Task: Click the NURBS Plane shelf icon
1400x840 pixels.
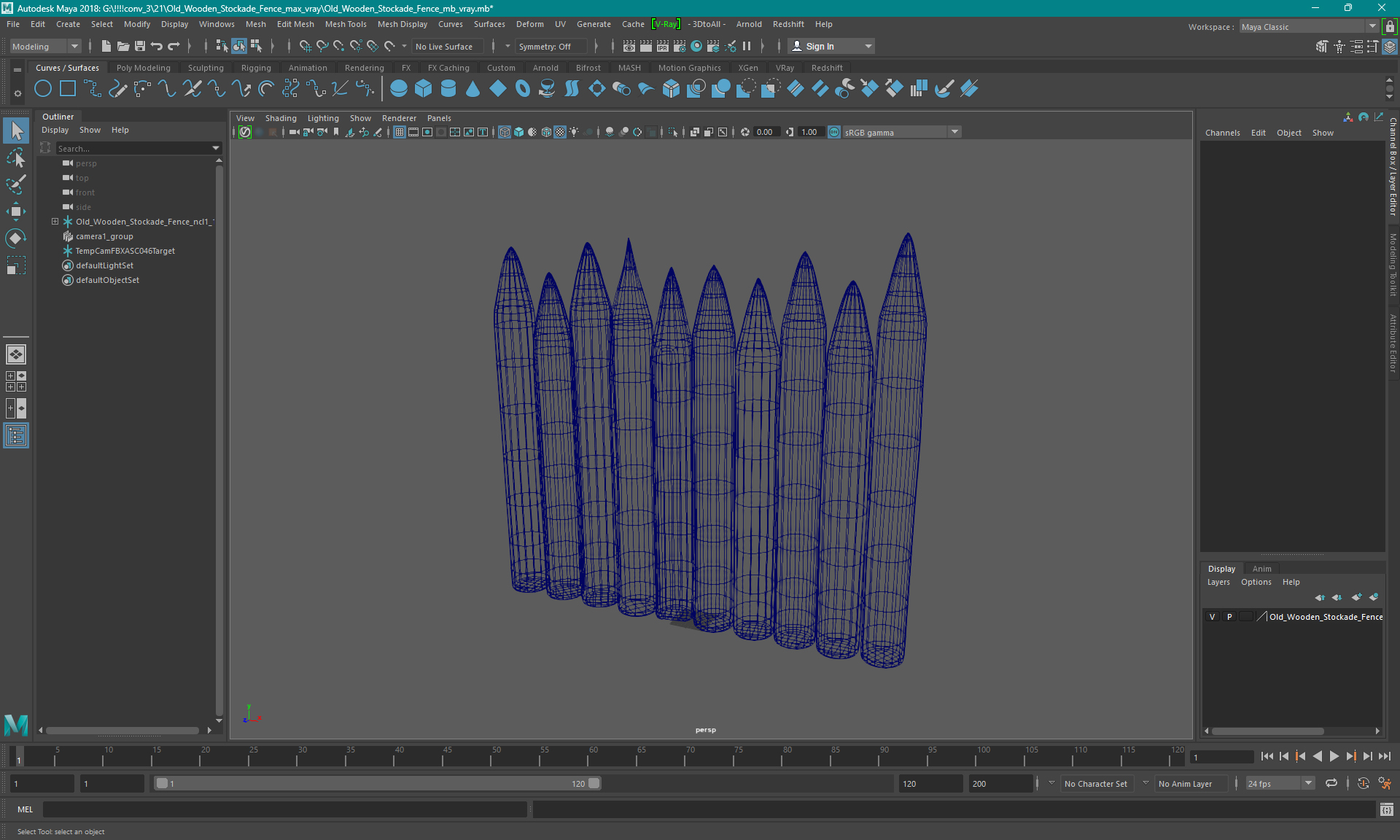Action: click(498, 89)
